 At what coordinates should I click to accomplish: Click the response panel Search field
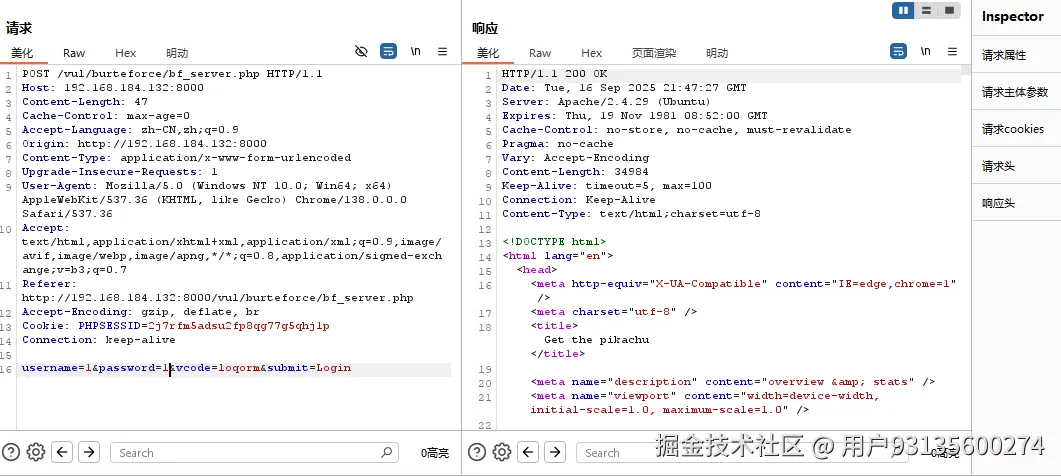pos(742,452)
